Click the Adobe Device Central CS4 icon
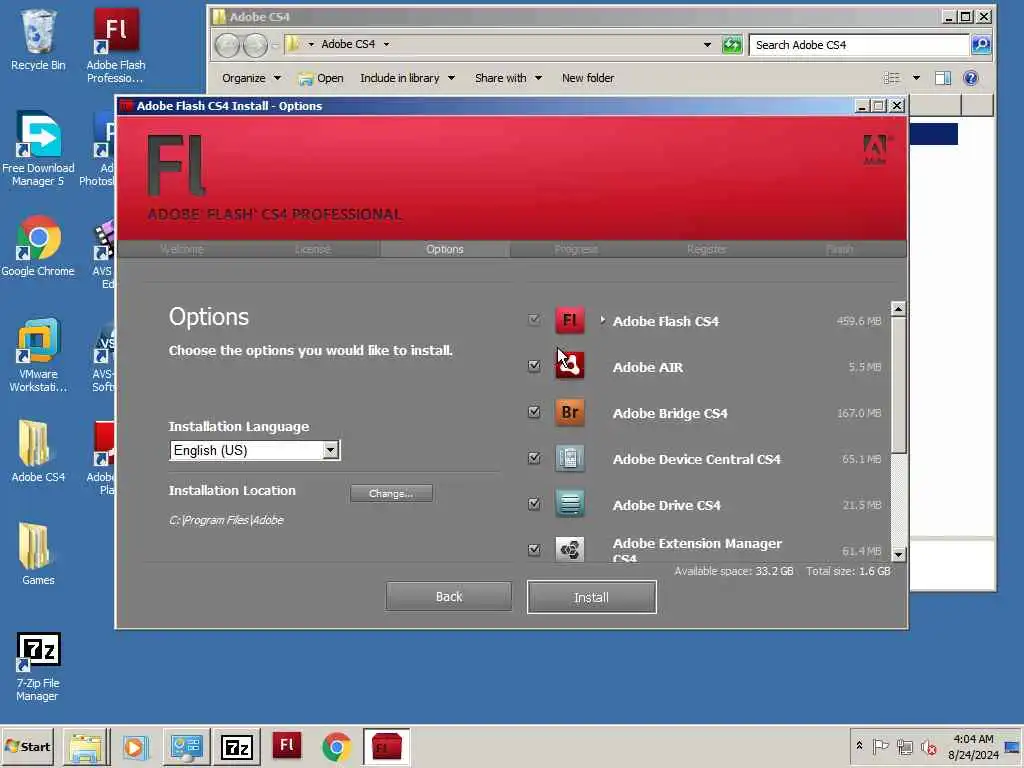Image resolution: width=1024 pixels, height=768 pixels. 569,458
